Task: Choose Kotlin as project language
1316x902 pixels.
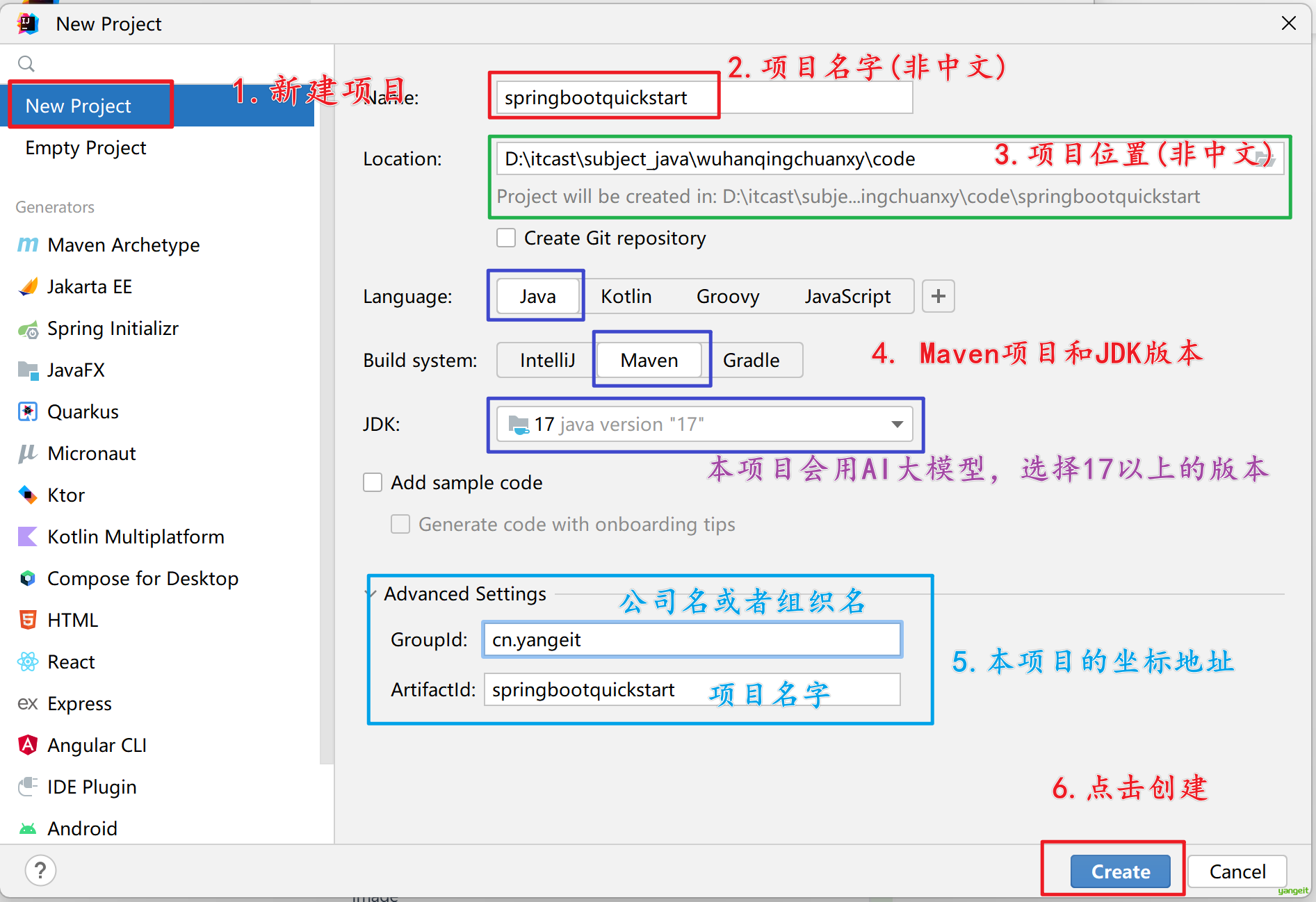Action: 626,297
